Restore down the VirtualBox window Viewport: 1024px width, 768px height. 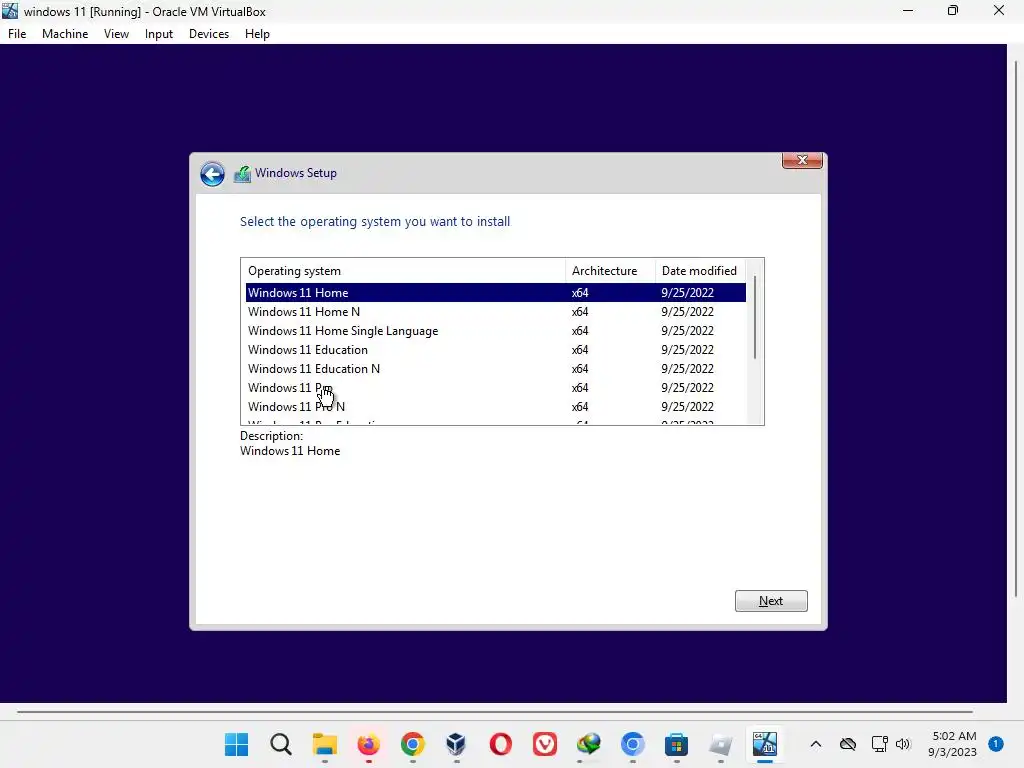953,11
